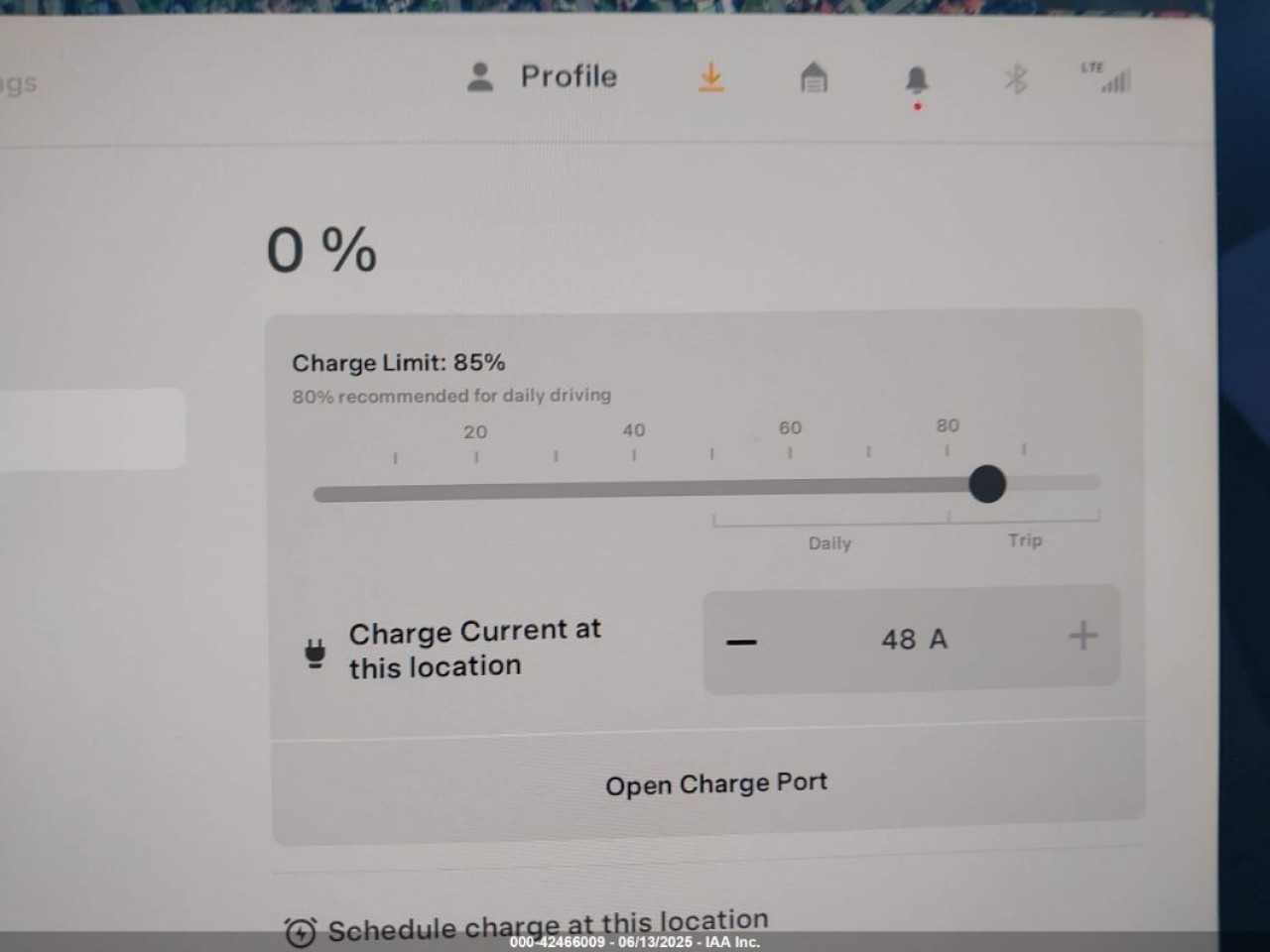Viewport: 1270px width, 952px height.
Task: Decrease charge current with minus button
Action: [741, 642]
